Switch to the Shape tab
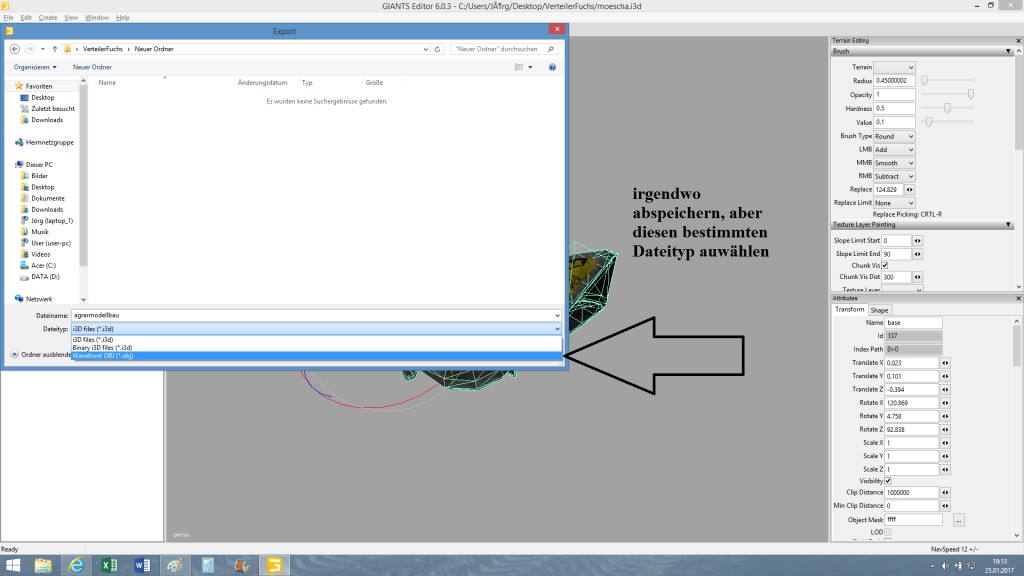1024x576 pixels. tap(879, 310)
